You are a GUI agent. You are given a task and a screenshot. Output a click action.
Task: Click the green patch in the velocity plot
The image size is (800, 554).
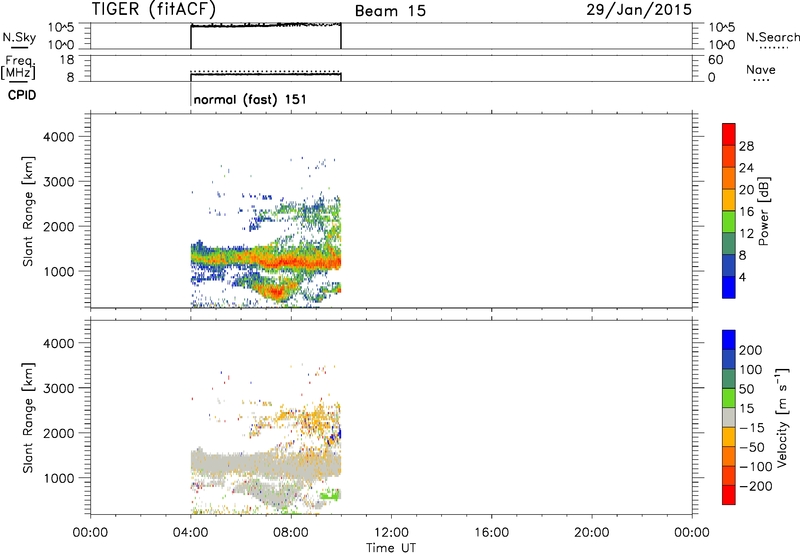coord(330,493)
